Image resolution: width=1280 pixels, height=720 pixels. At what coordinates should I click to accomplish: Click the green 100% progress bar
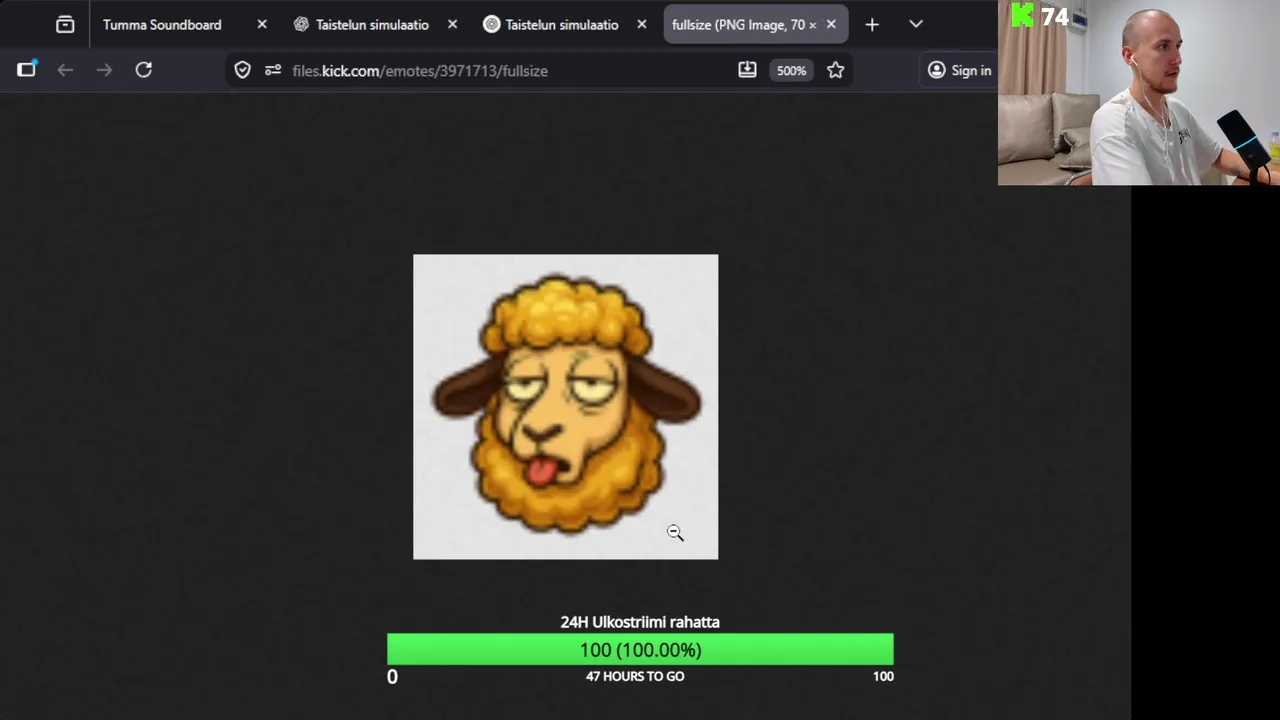(640, 650)
